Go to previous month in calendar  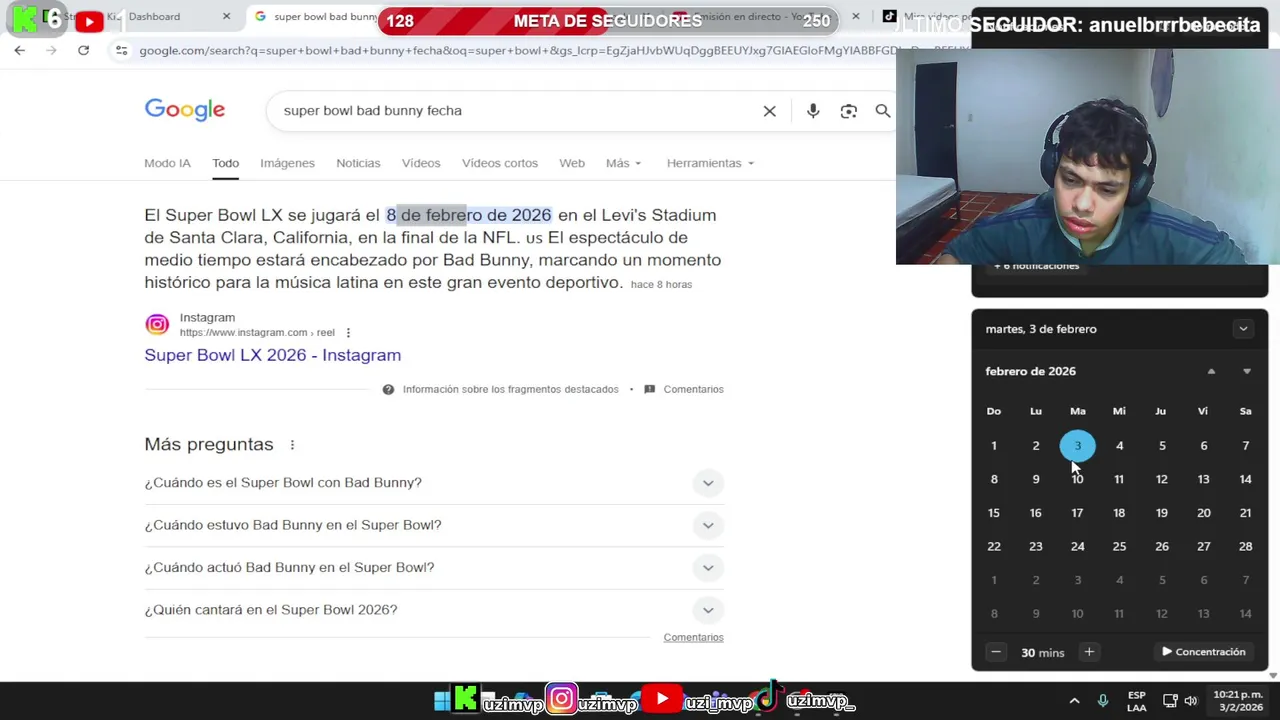(1211, 371)
